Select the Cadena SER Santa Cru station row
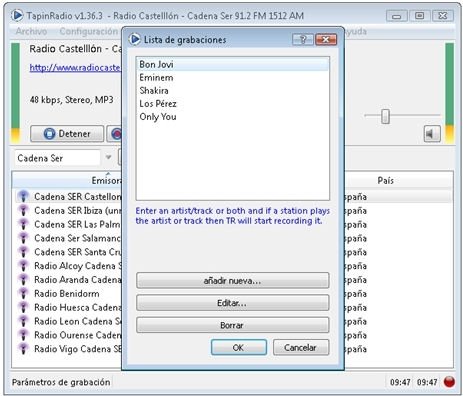463x396 pixels. coord(67,252)
